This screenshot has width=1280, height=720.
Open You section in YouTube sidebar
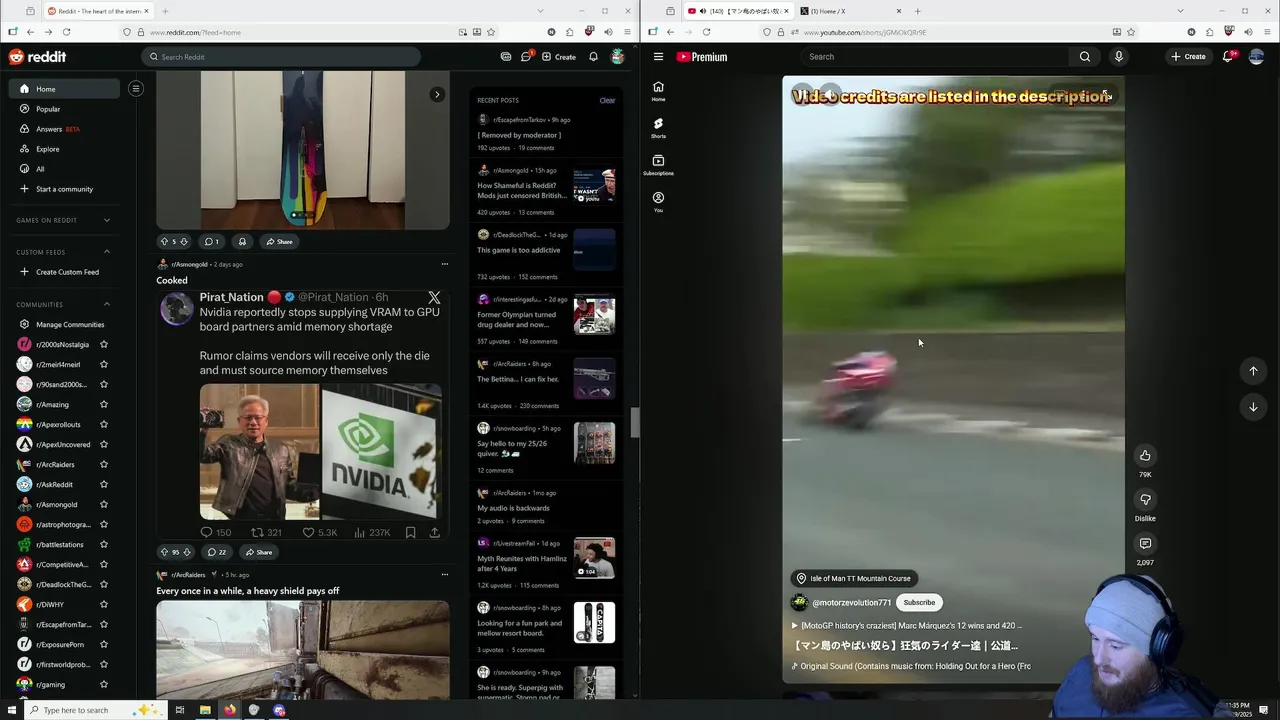coord(658,202)
